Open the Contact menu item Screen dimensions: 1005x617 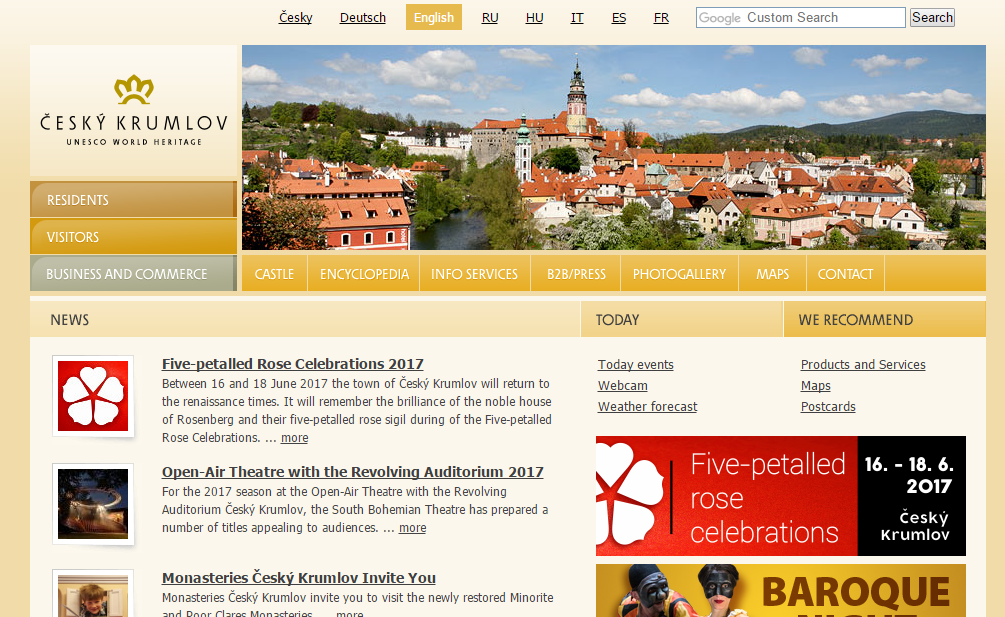(x=845, y=274)
